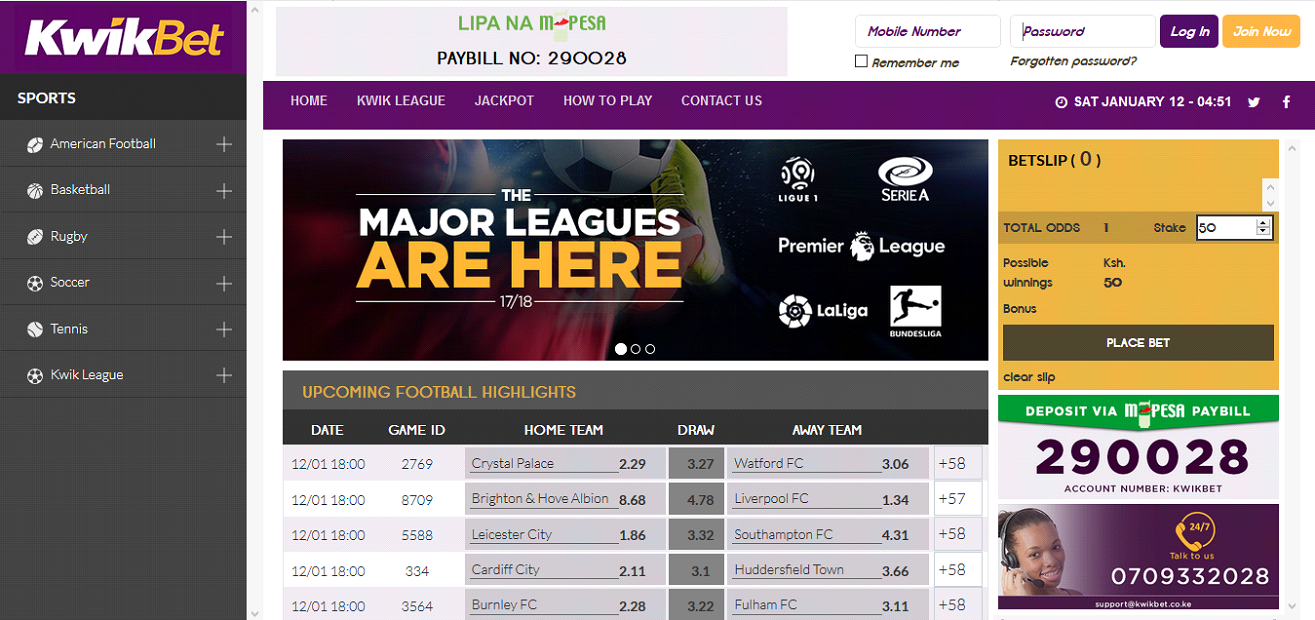Viewport: 1315px width, 620px height.
Task: Click the PLACE BET button
Action: [x=1138, y=342]
